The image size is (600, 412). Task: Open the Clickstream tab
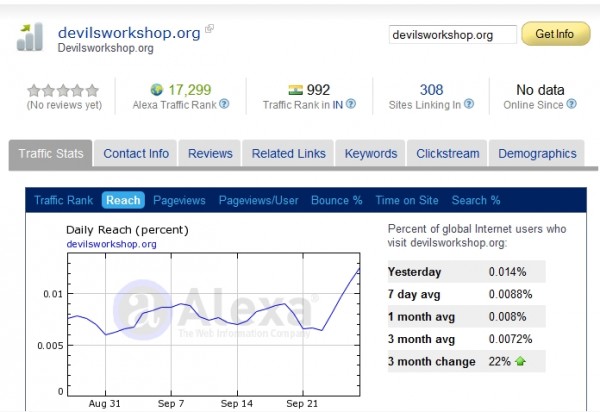(448, 154)
